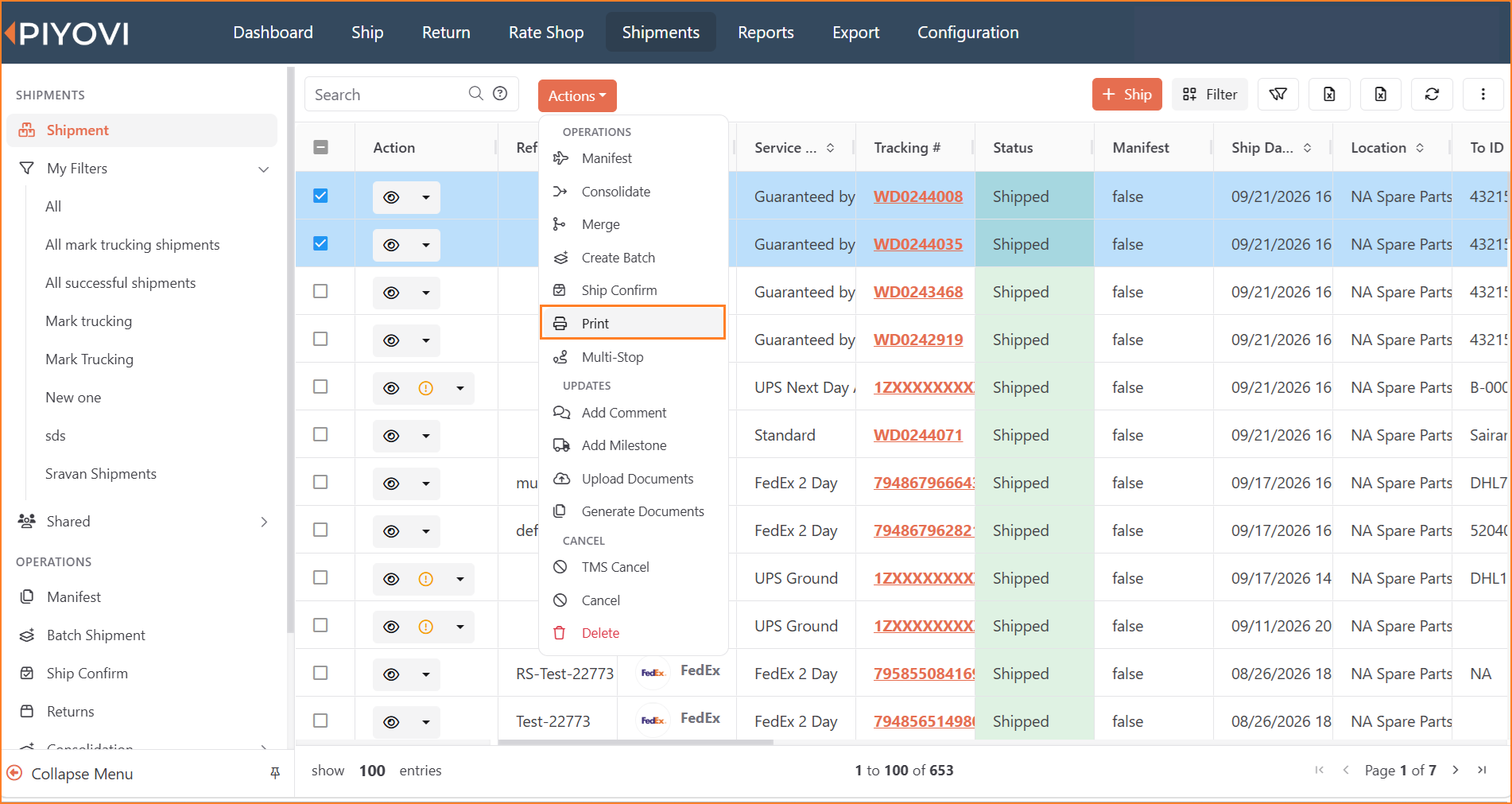Close the Actions dropdown button
1512x804 pixels.
577,96
